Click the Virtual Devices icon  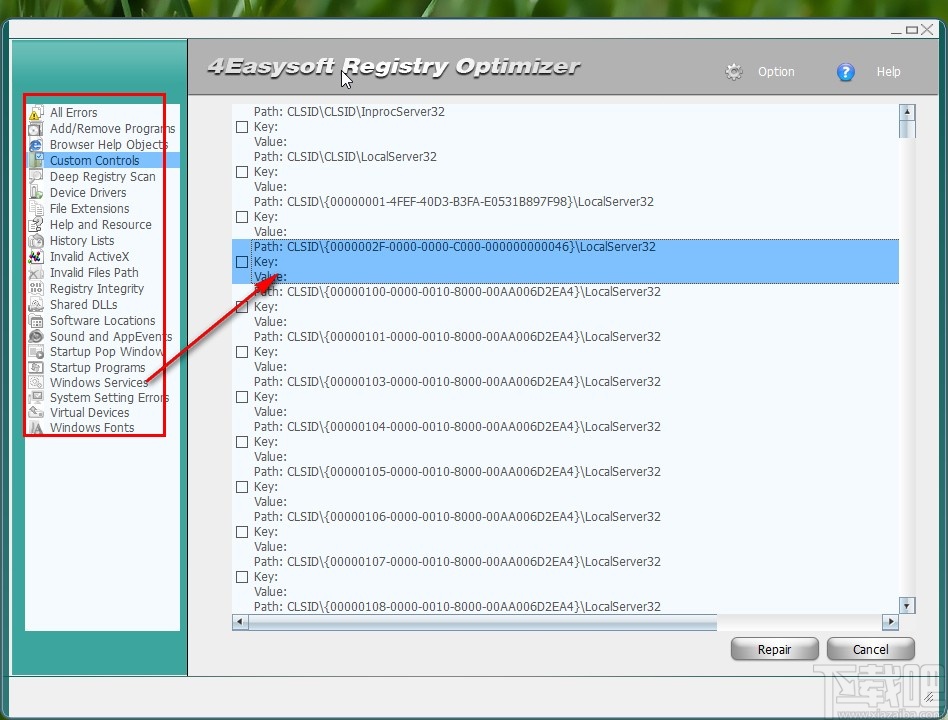pyautogui.click(x=36, y=413)
